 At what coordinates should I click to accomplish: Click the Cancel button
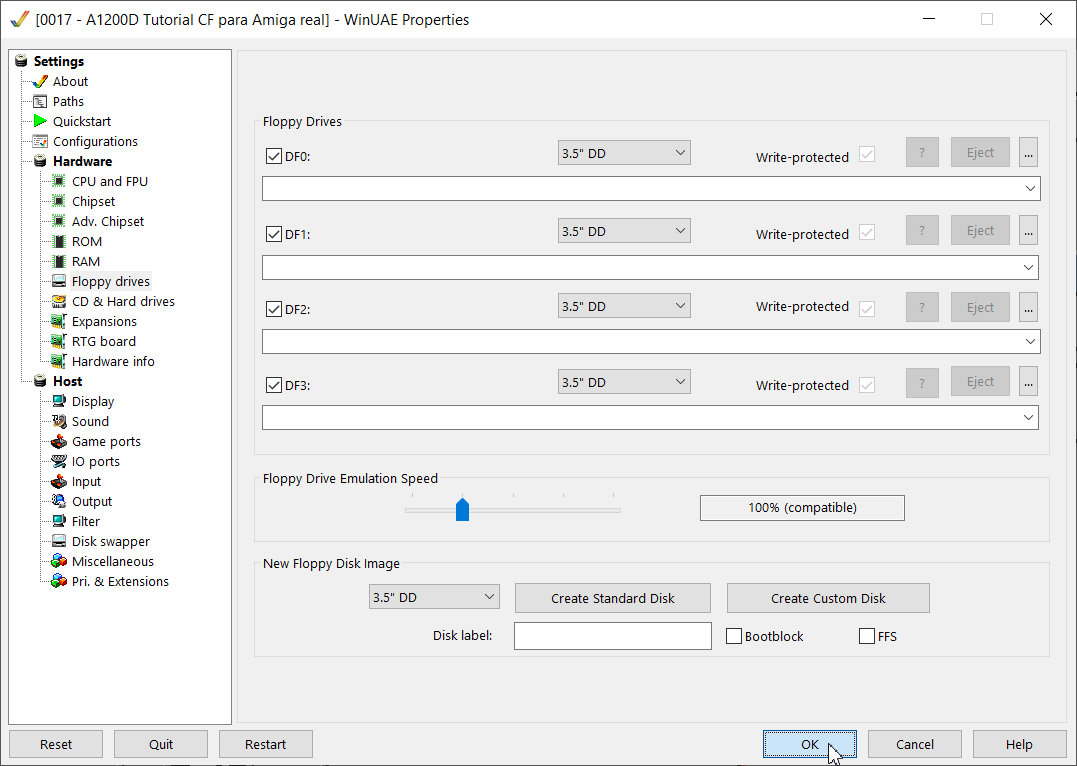pyautogui.click(x=915, y=744)
